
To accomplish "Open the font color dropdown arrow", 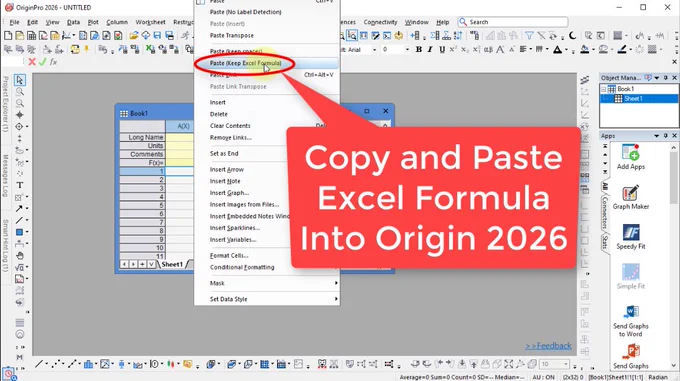I will (x=566, y=50).
